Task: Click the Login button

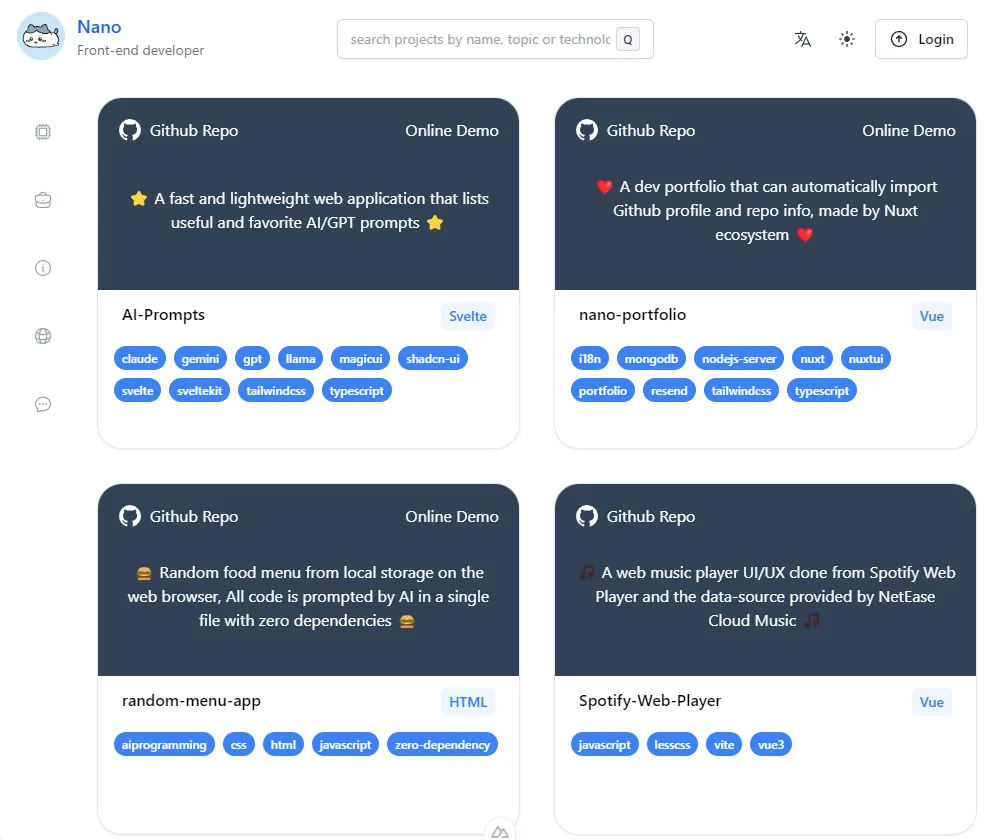Action: click(920, 39)
